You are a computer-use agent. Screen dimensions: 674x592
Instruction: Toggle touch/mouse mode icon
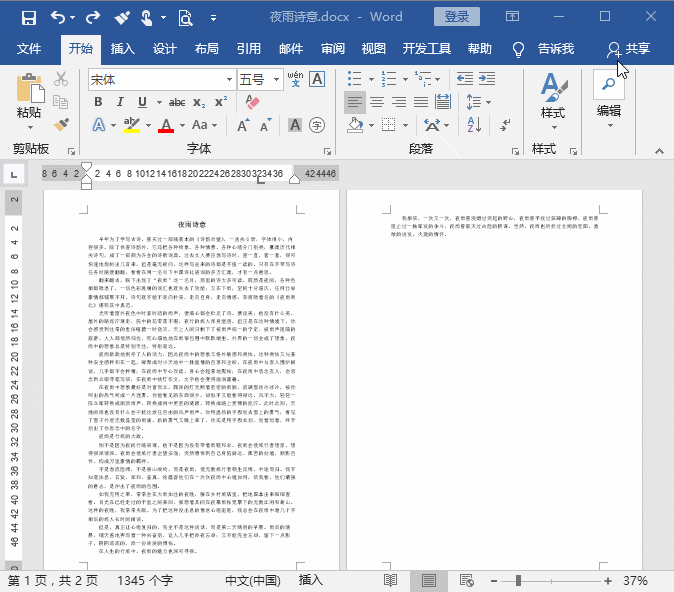[x=147, y=18]
